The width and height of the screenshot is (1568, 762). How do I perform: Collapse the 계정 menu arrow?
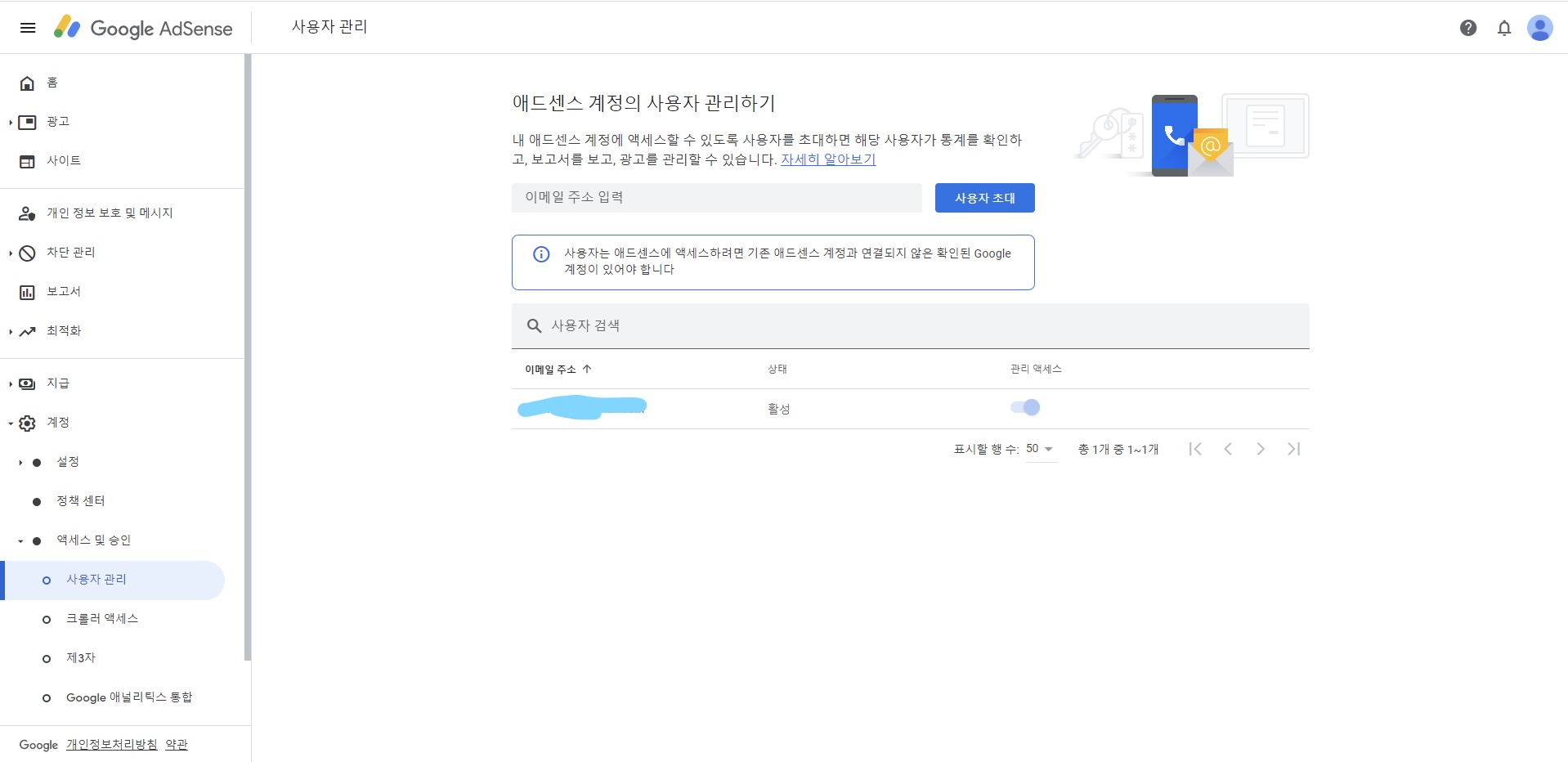(x=11, y=424)
